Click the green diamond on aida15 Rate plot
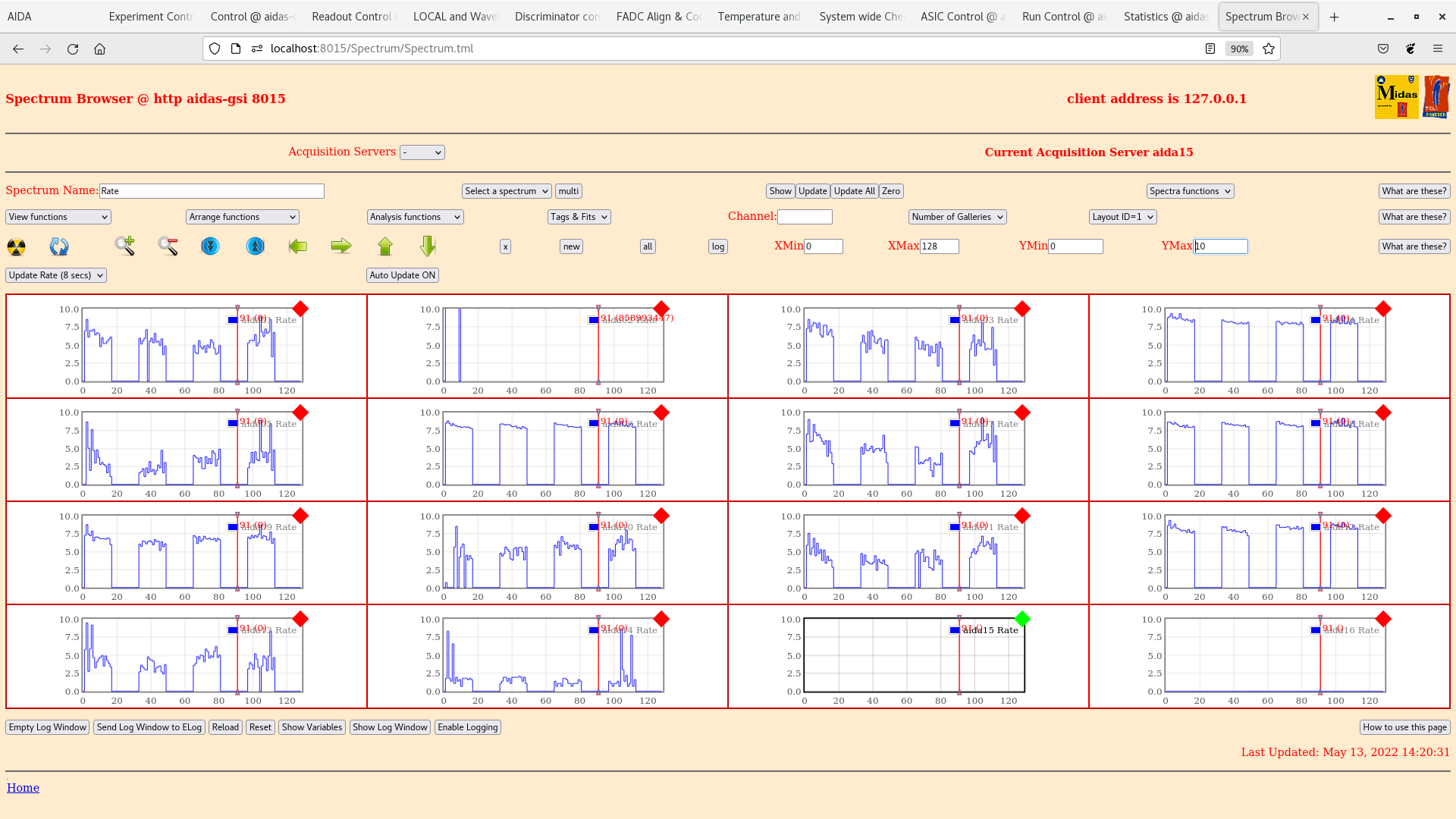1456x819 pixels. point(1022,619)
